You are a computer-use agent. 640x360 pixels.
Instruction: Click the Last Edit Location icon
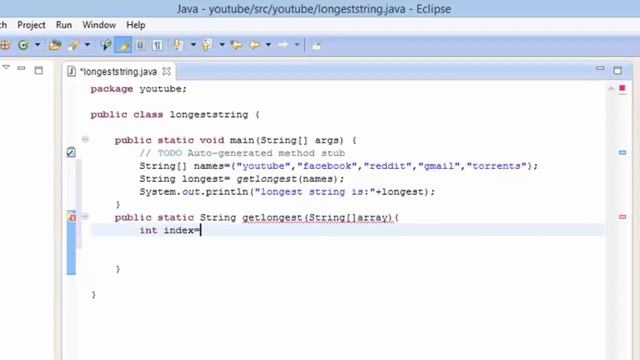click(x=236, y=44)
